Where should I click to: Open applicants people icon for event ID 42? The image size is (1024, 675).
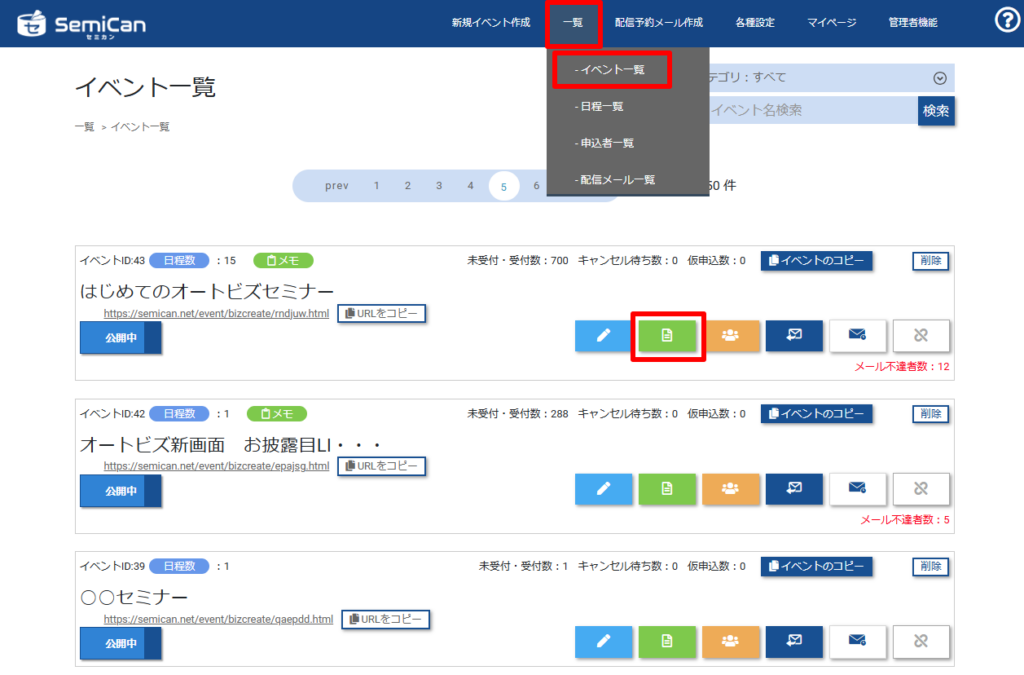[x=731, y=489]
